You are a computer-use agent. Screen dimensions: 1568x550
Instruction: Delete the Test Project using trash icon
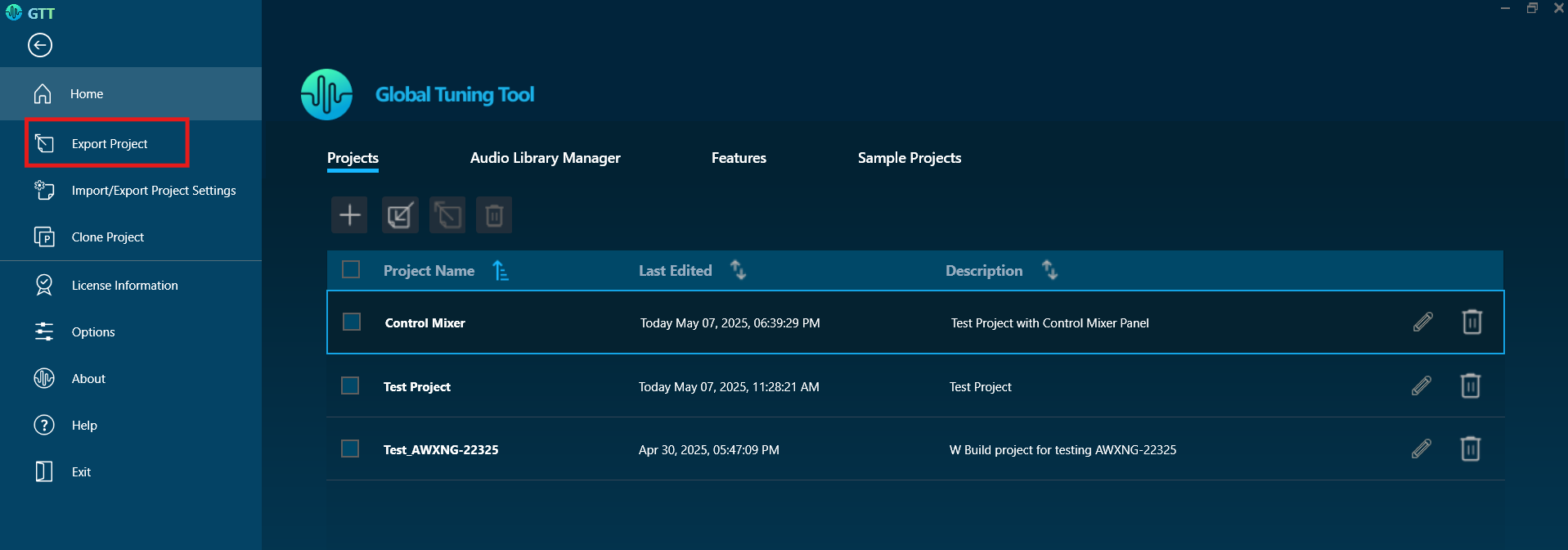[x=1470, y=385]
